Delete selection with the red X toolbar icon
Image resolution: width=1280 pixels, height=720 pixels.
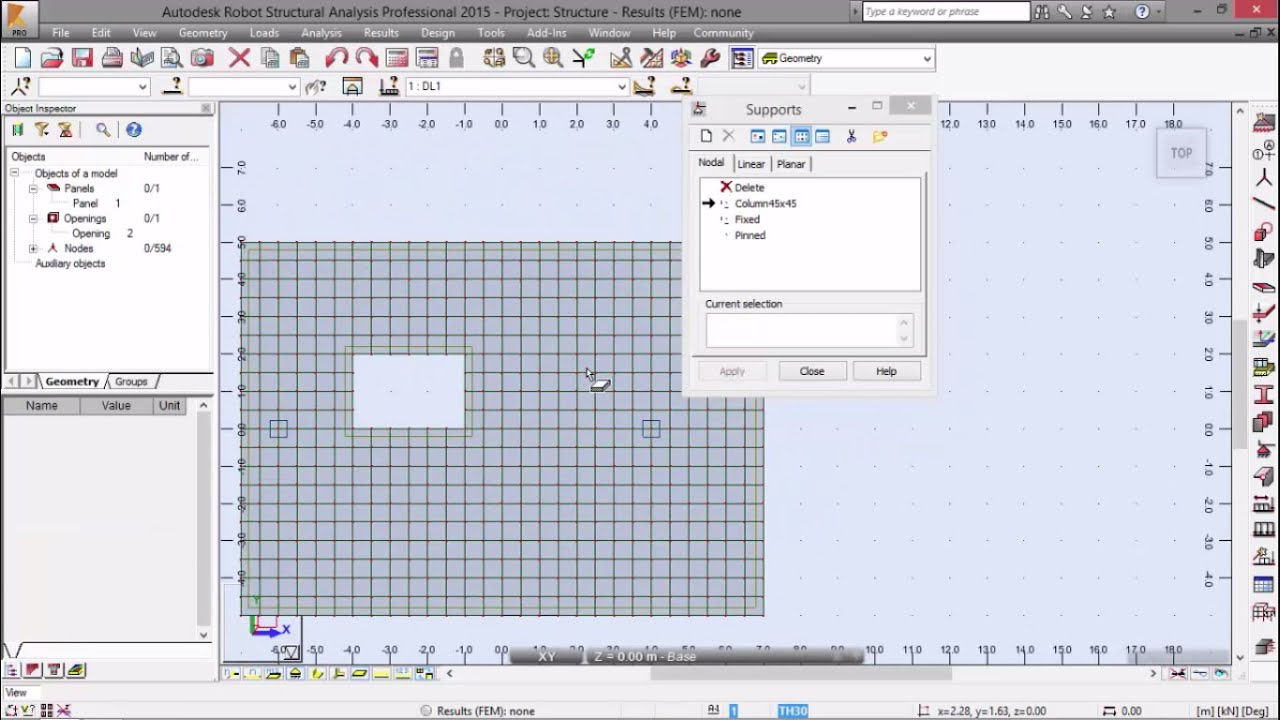(239, 58)
